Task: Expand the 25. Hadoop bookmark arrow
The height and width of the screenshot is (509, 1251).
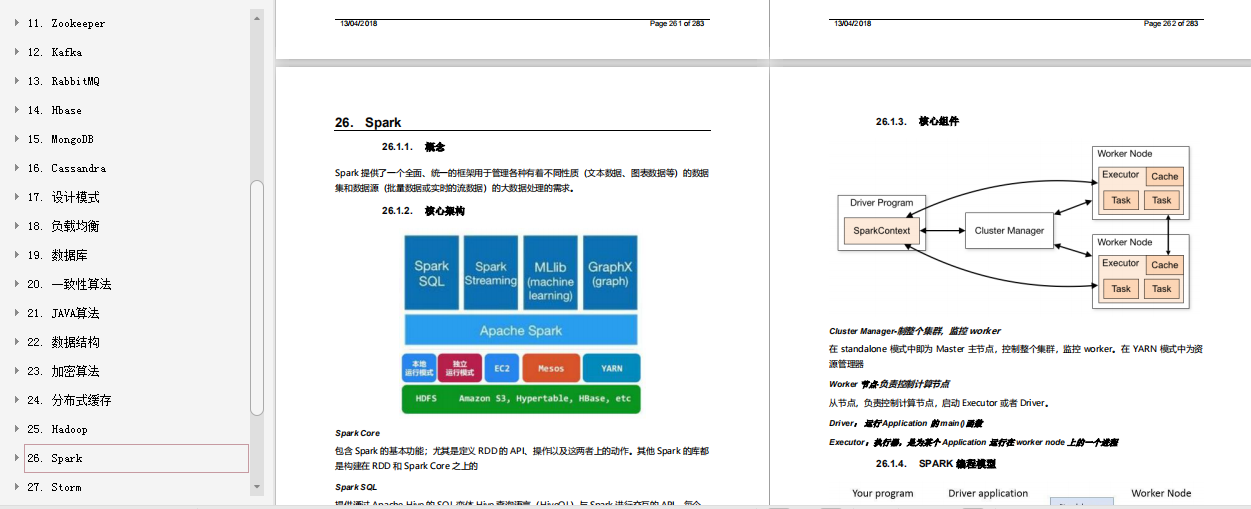Action: pyautogui.click(x=17, y=429)
